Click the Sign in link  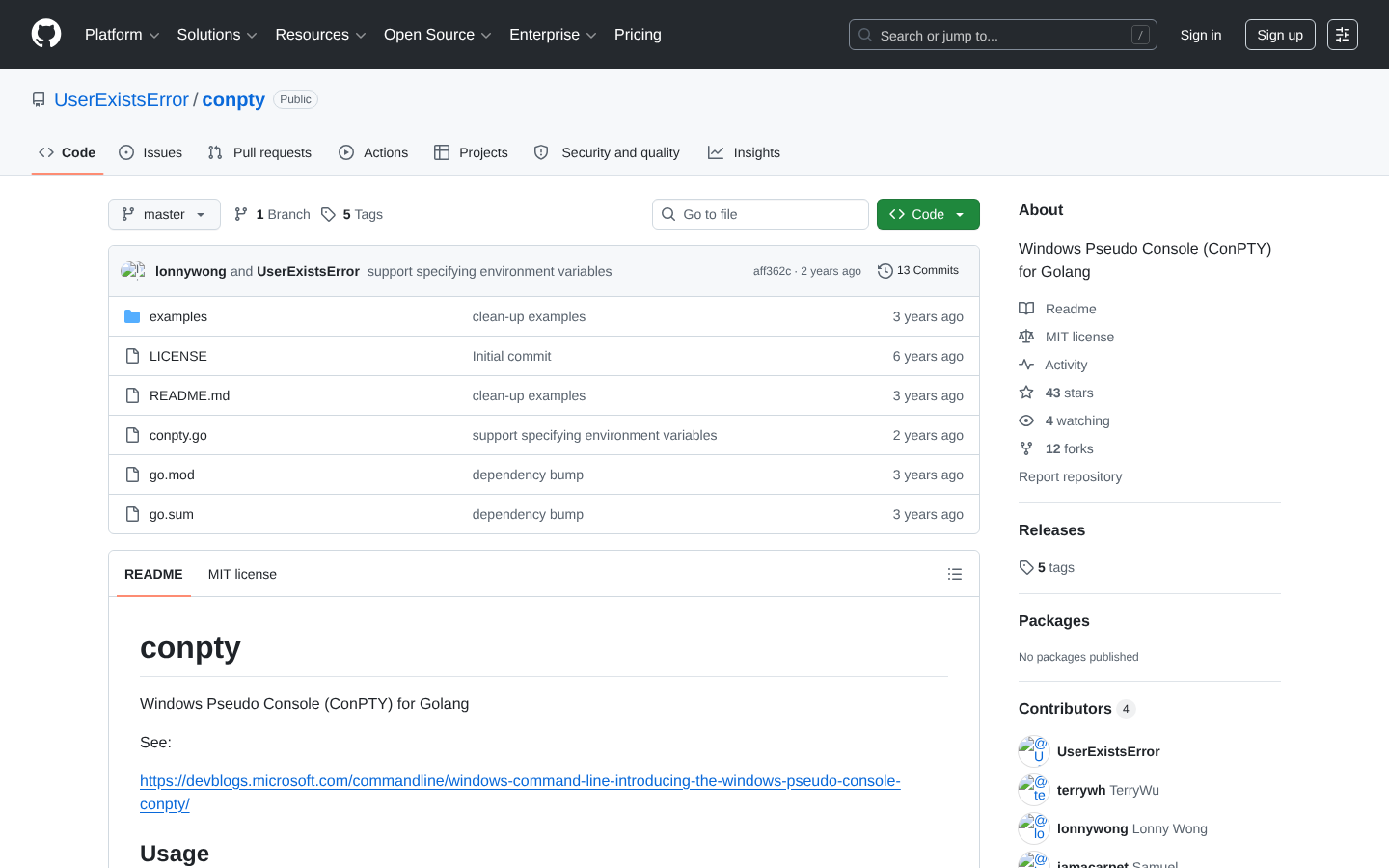[x=1201, y=35]
